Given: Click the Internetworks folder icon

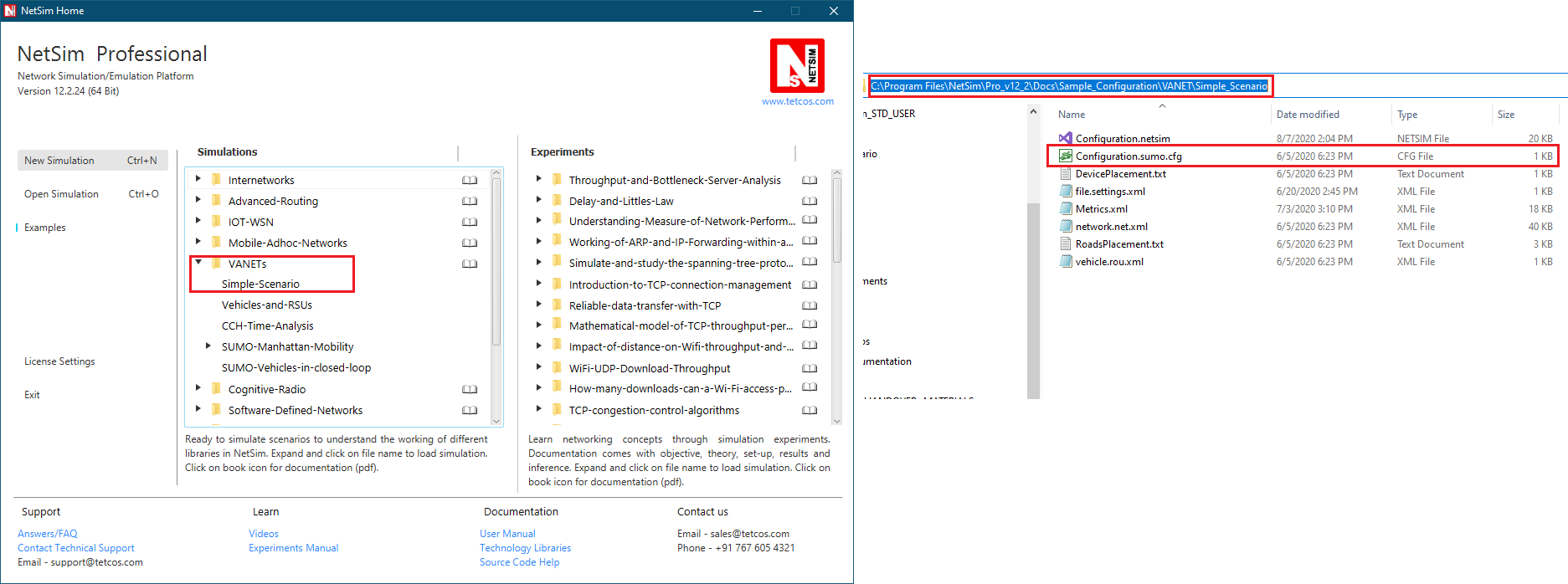Looking at the screenshot, I should tap(217, 179).
